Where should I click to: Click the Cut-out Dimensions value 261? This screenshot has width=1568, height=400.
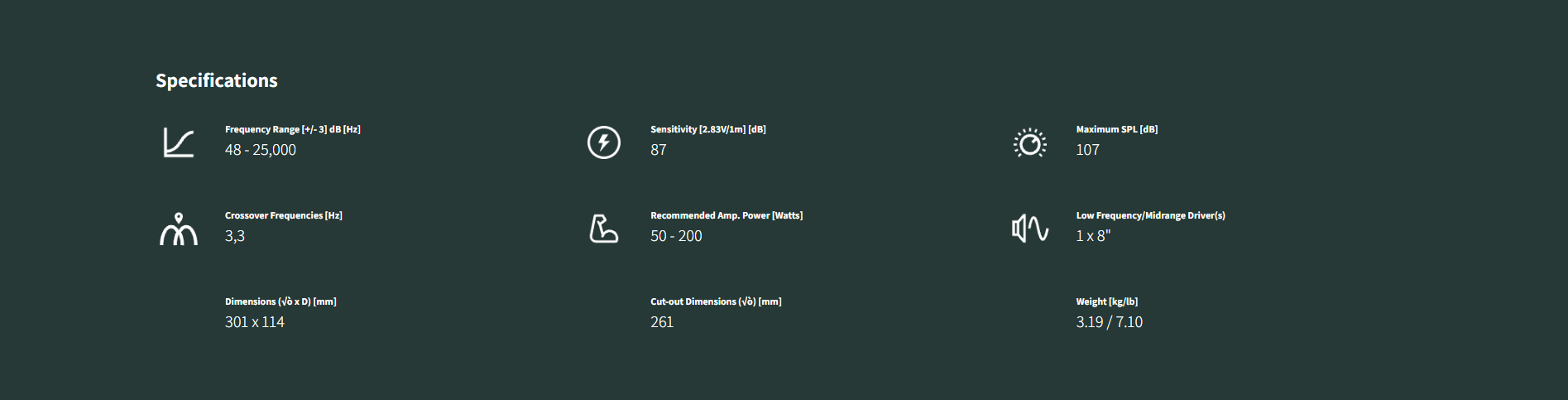point(662,322)
